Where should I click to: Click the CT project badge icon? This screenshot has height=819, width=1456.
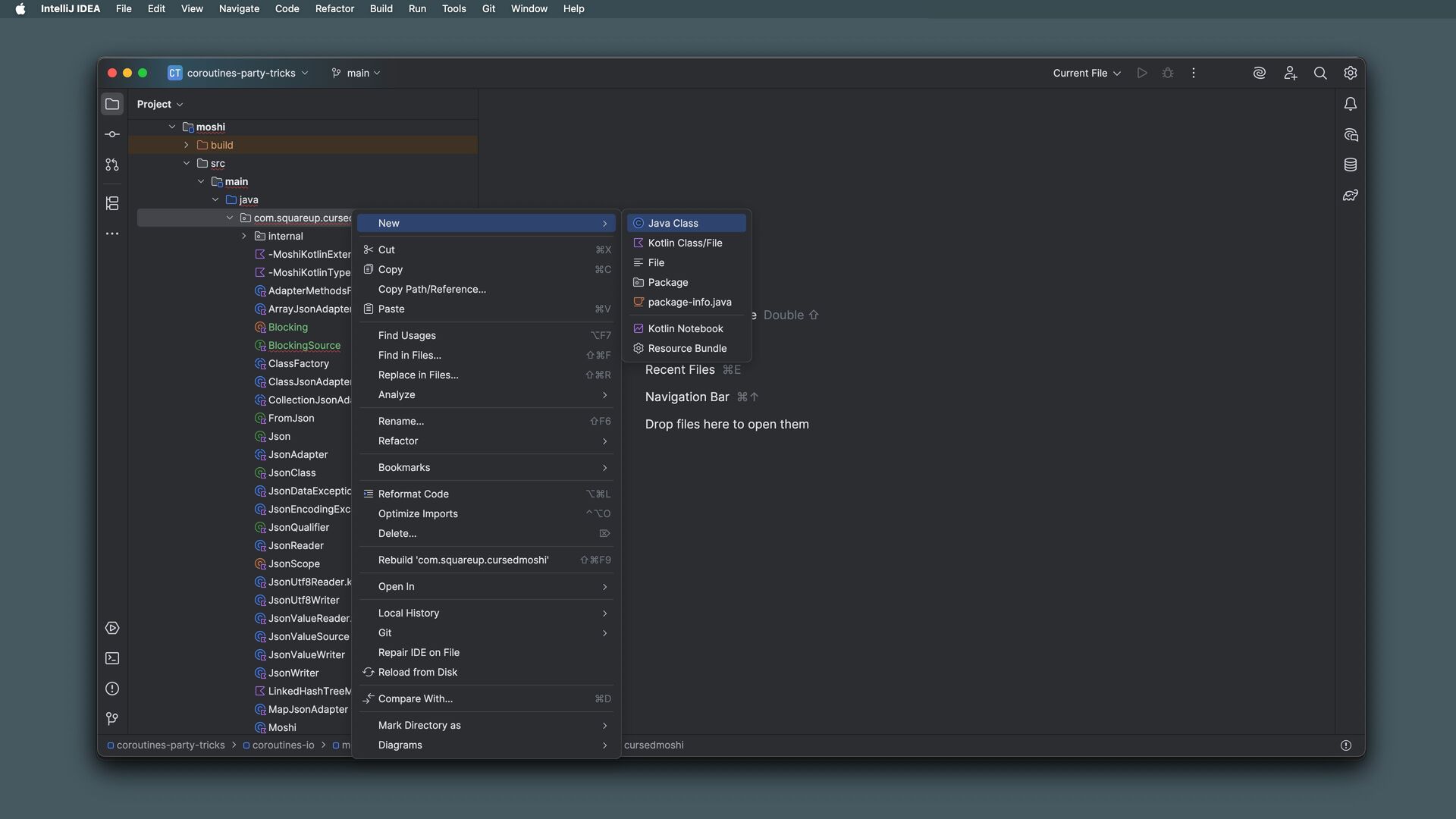175,73
